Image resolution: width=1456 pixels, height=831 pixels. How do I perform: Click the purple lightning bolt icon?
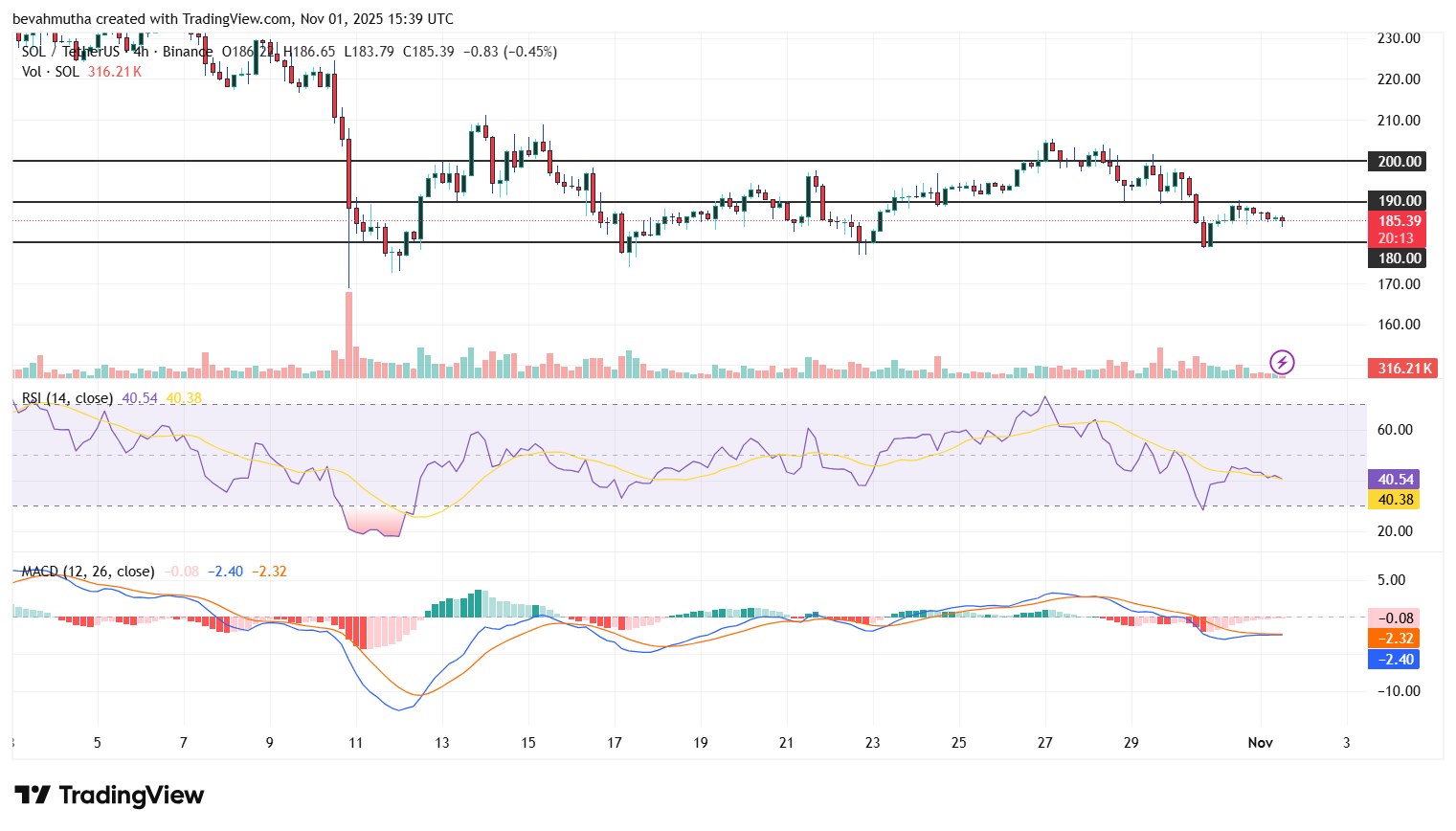tap(1282, 362)
